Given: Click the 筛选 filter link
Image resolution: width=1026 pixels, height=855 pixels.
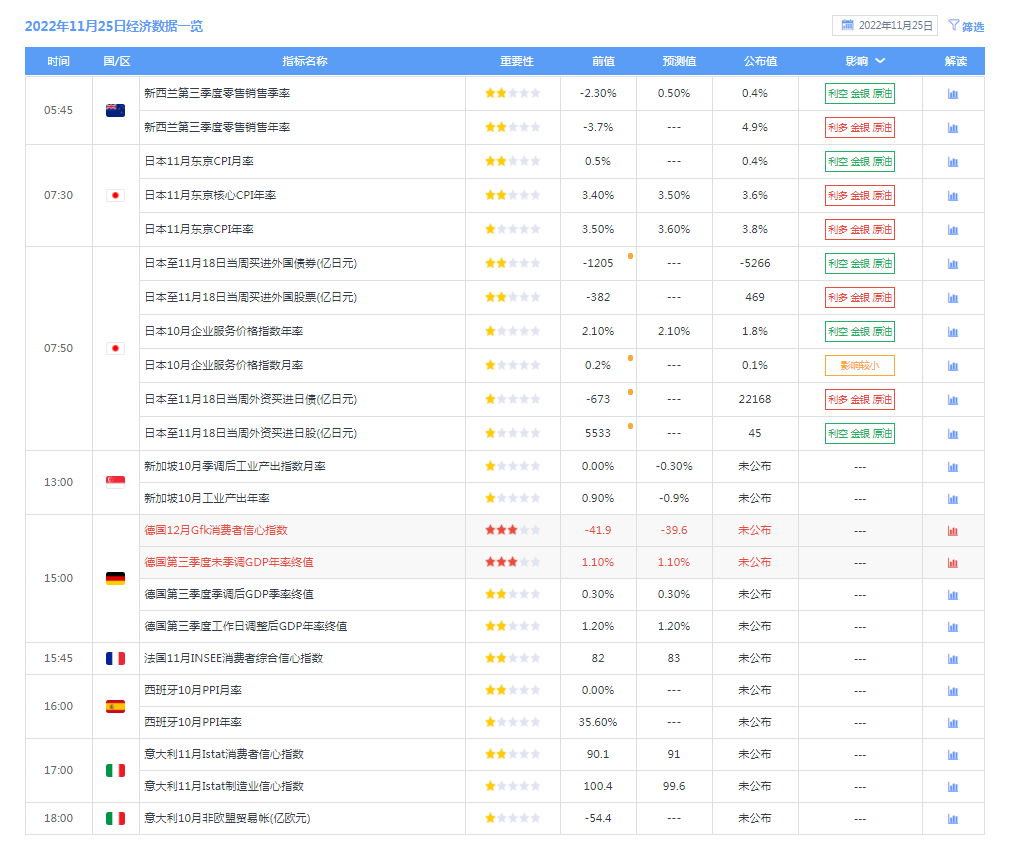Looking at the screenshot, I should pos(973,27).
